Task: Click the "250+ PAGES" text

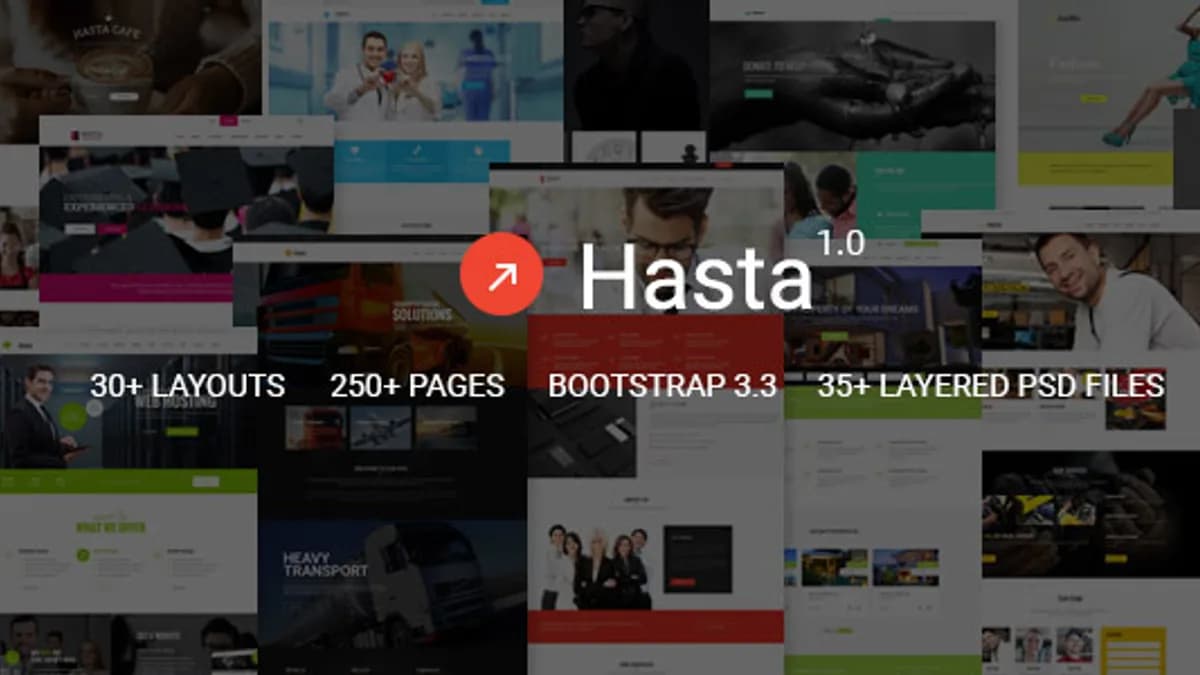Action: pos(417,386)
